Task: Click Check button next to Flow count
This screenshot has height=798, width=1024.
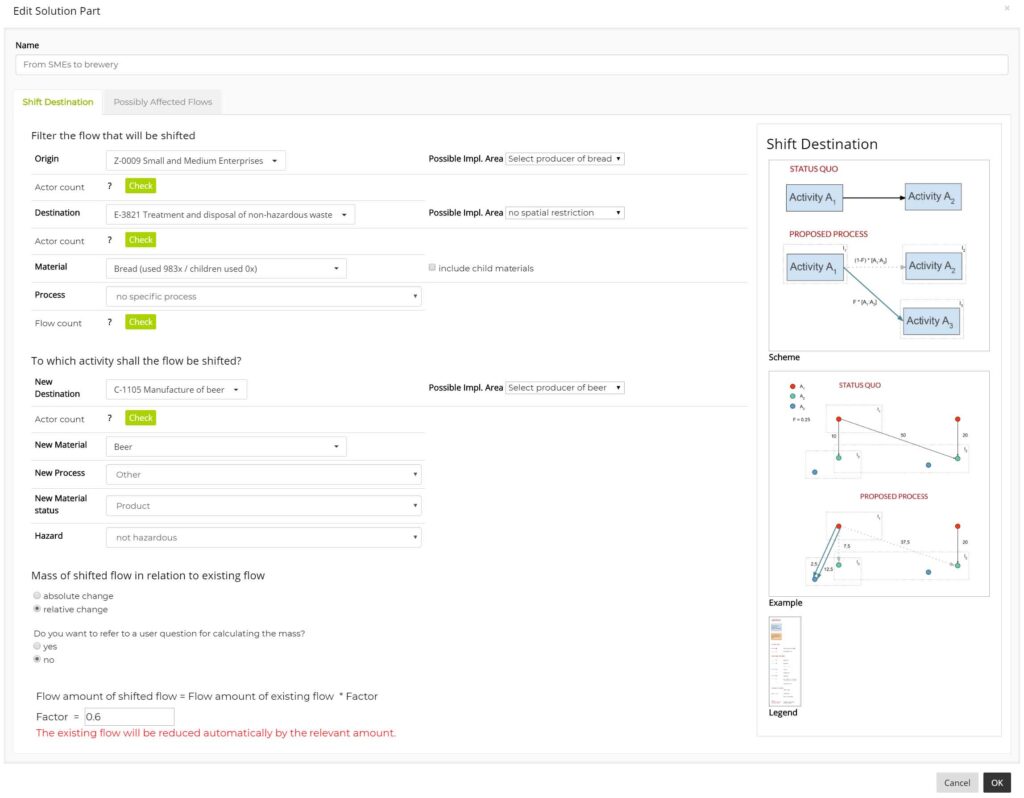Action: click(x=140, y=322)
